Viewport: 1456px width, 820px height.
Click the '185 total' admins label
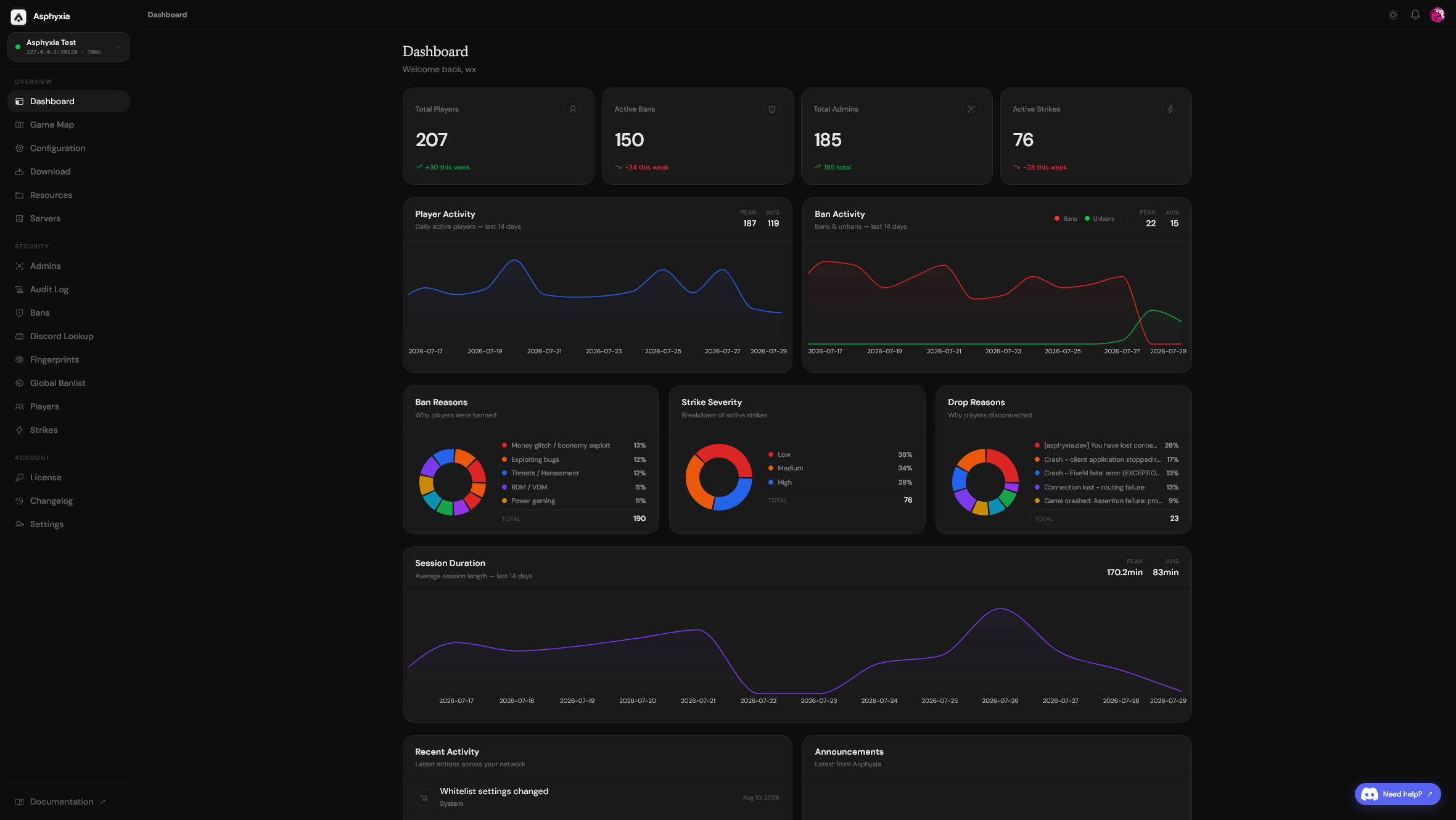click(x=832, y=167)
